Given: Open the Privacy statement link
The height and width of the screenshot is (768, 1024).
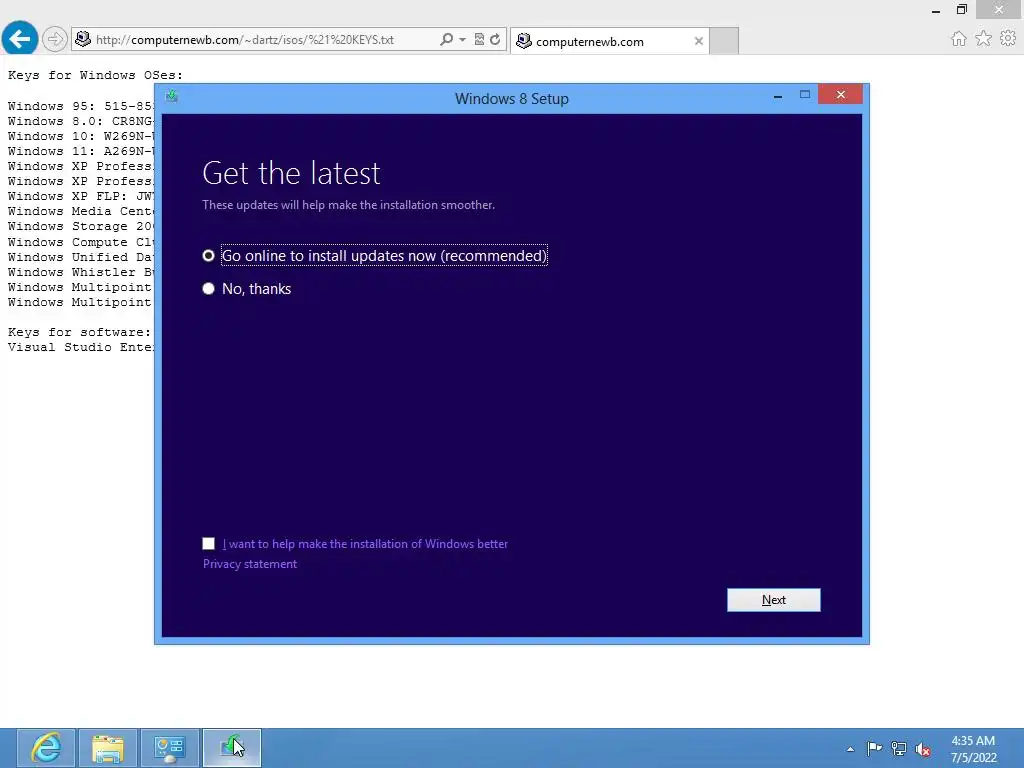Looking at the screenshot, I should [249, 564].
